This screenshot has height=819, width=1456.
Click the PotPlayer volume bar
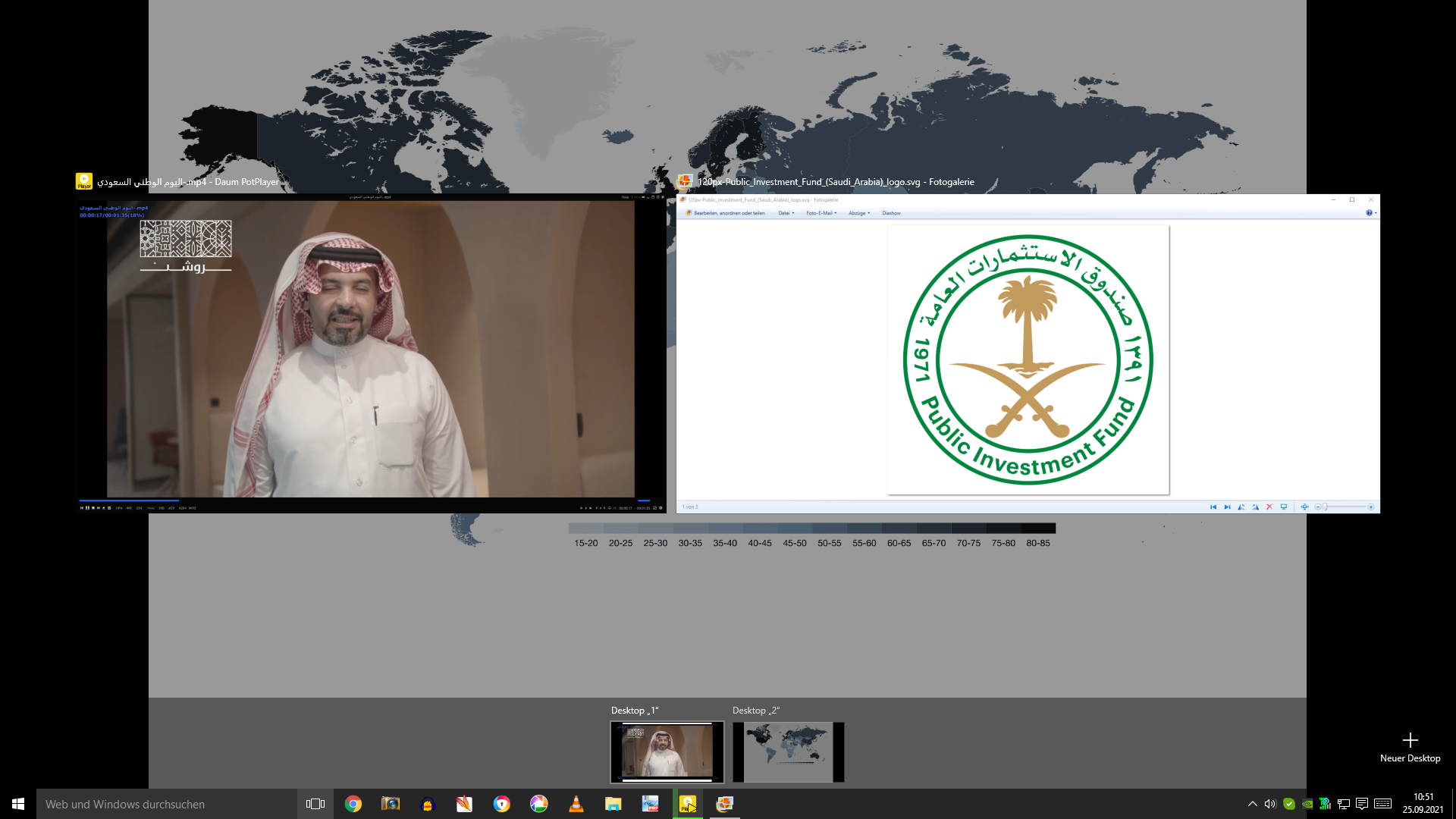pyautogui.click(x=645, y=500)
